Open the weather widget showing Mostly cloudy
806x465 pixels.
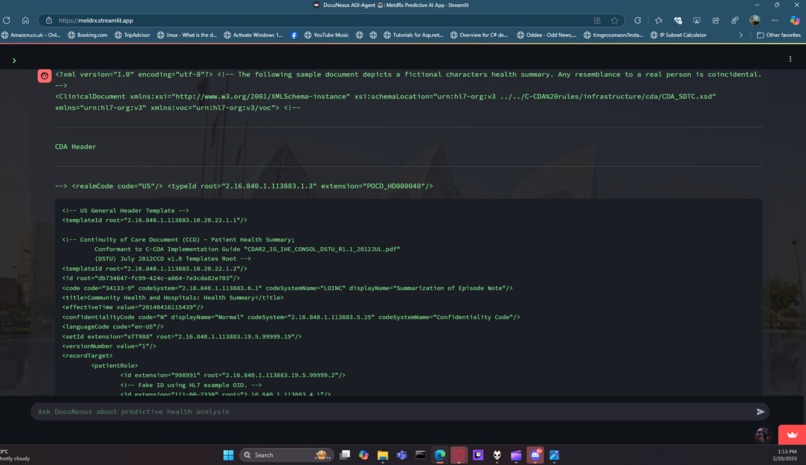(x=15, y=455)
